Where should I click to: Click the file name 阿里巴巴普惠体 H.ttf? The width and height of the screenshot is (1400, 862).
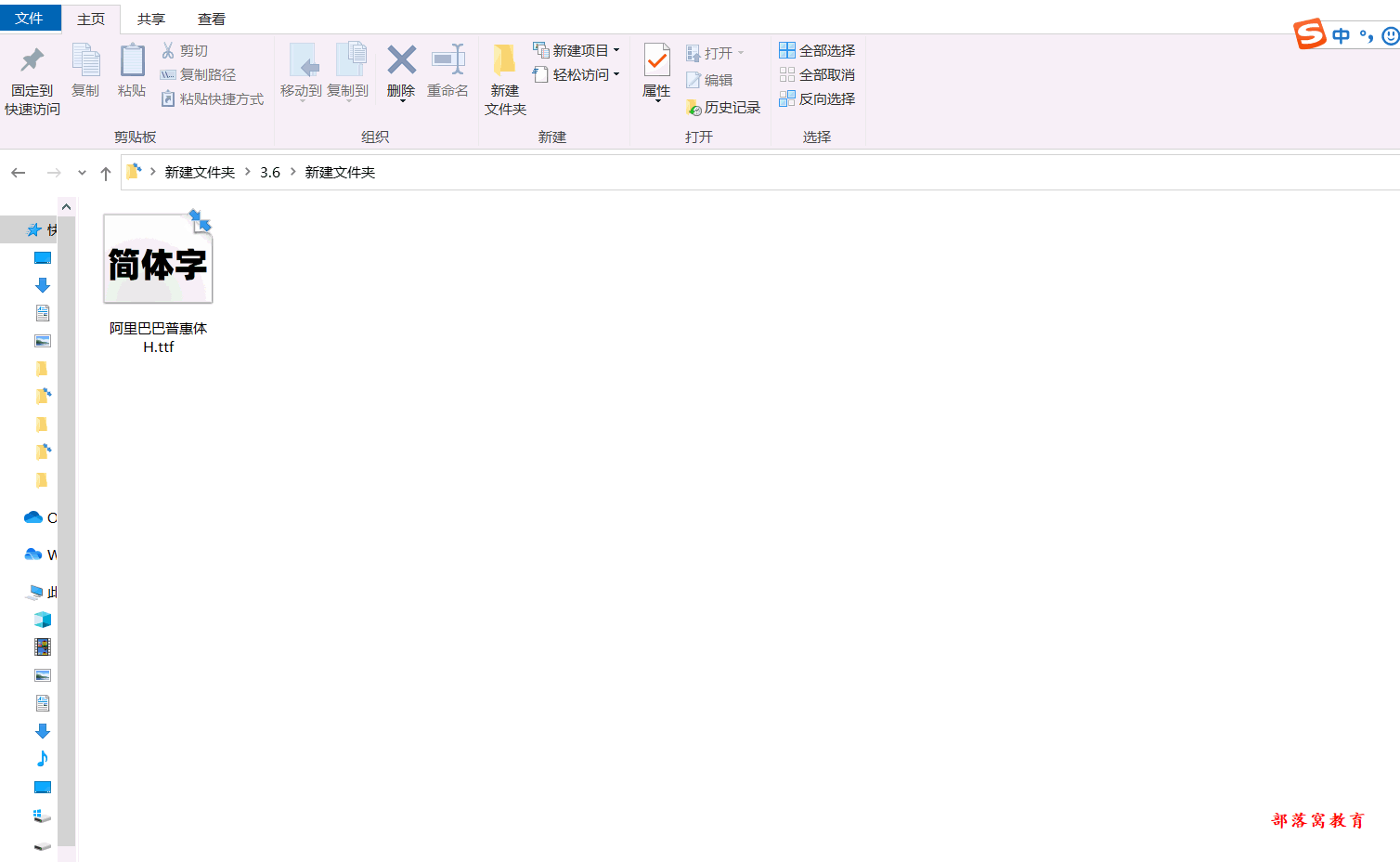(x=158, y=337)
